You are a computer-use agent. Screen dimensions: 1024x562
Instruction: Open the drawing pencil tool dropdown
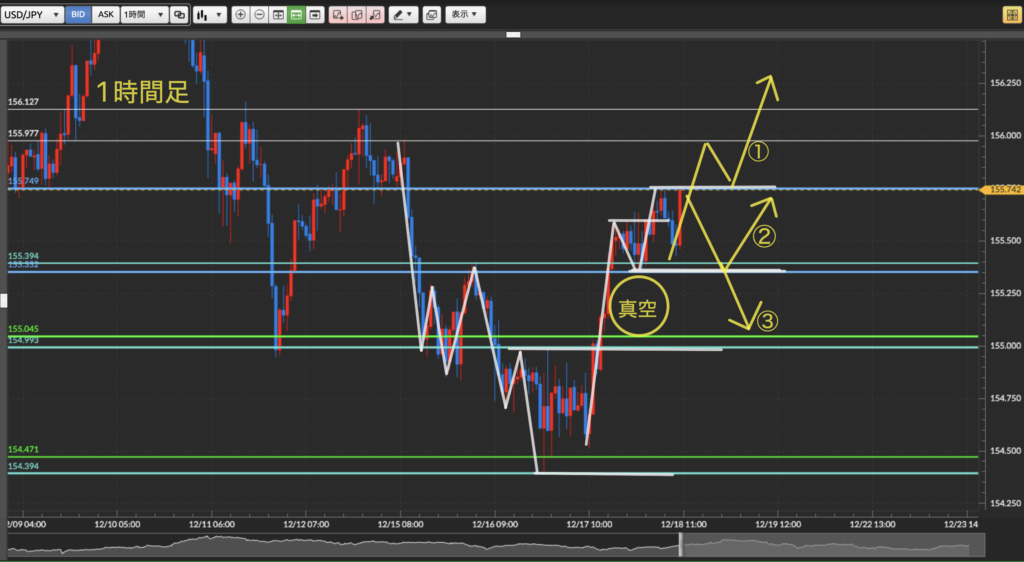pos(404,15)
